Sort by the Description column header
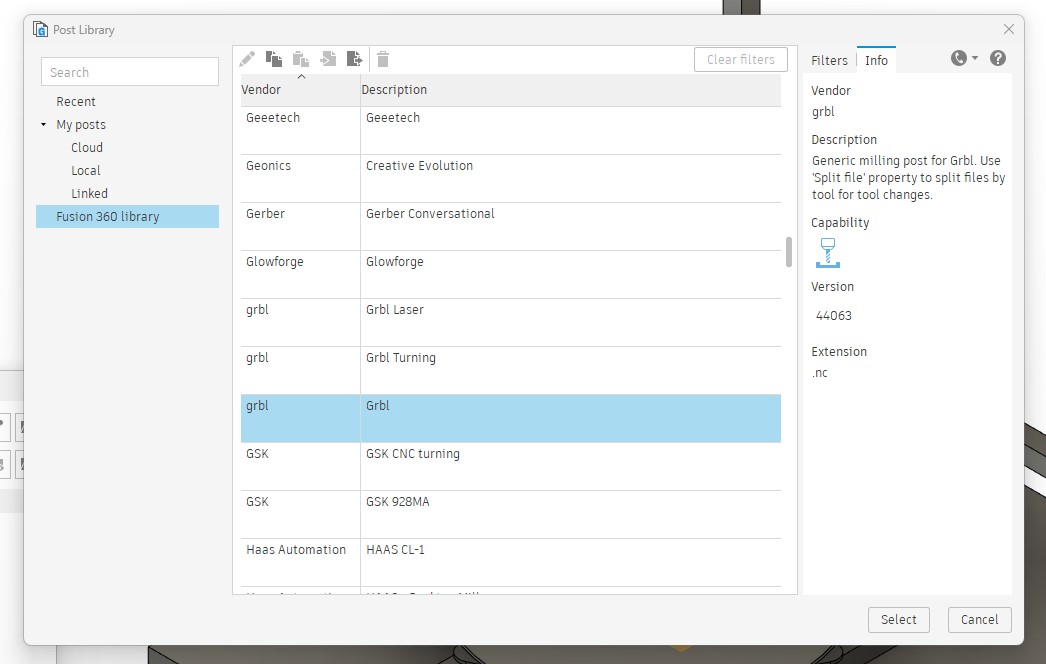The width and height of the screenshot is (1046, 664). point(570,89)
